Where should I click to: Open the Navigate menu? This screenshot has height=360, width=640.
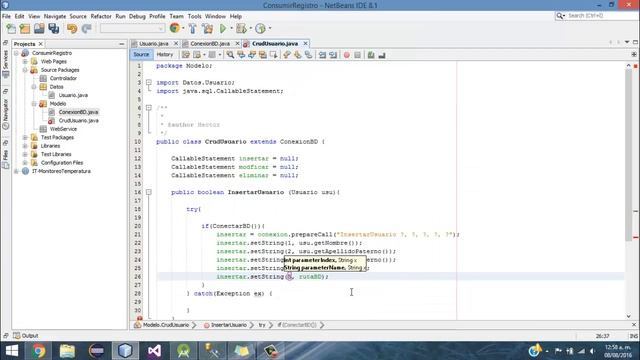coord(55,16)
